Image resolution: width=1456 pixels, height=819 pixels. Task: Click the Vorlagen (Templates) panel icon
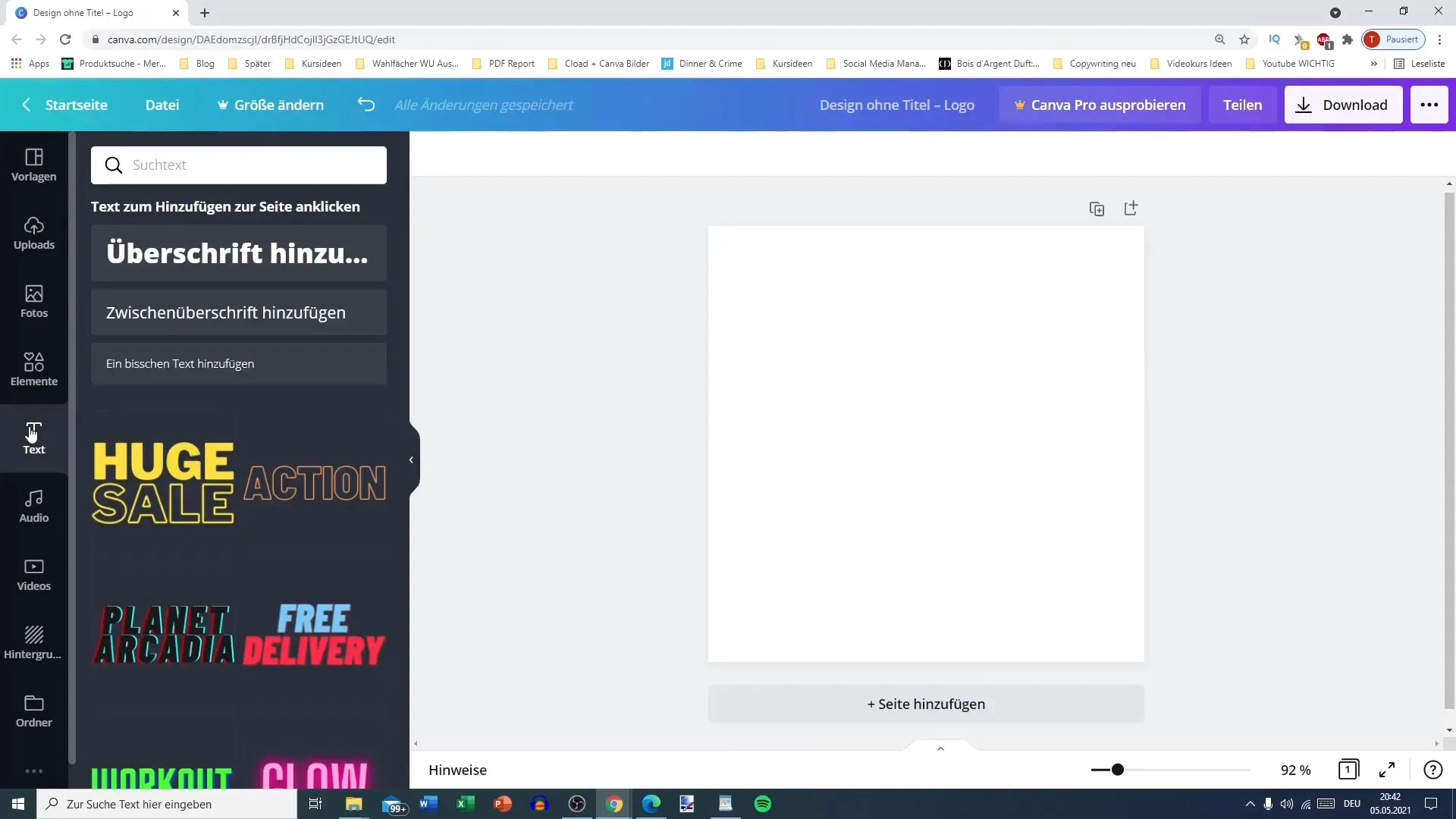pyautogui.click(x=33, y=163)
